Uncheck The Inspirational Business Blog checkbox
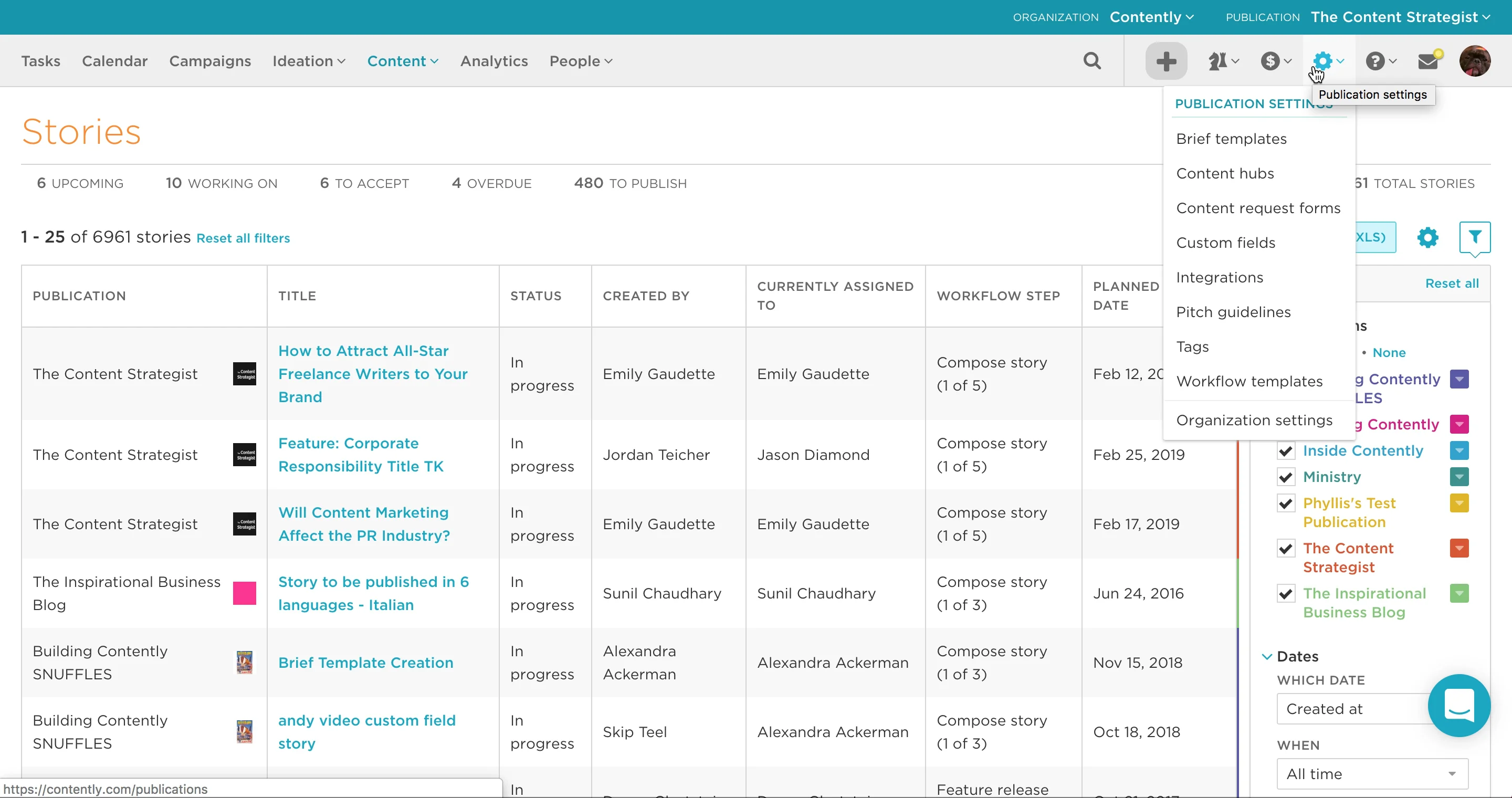Viewport: 1512px width, 798px height. (x=1285, y=594)
